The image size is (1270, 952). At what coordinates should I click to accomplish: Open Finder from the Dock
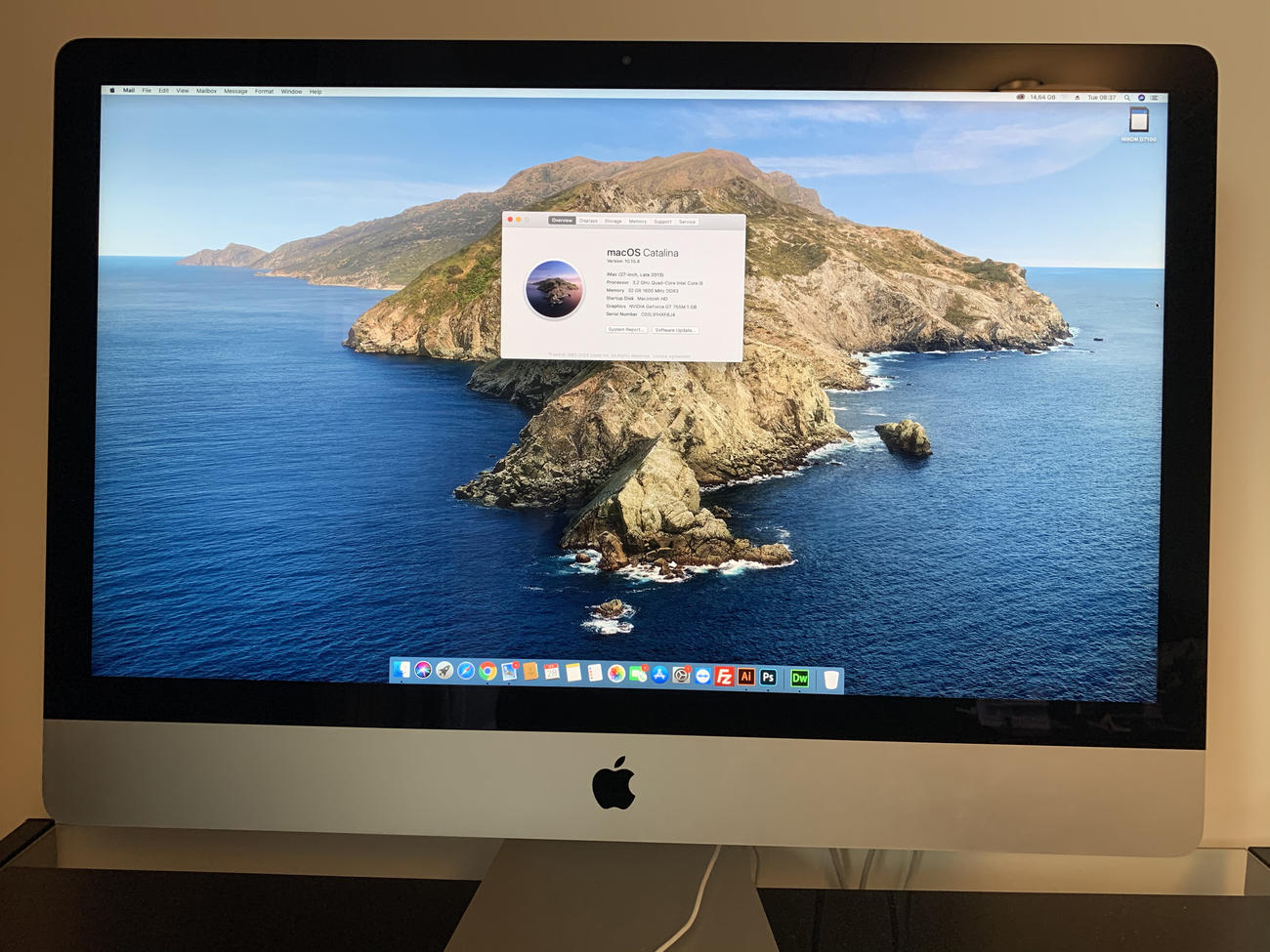coord(402,670)
